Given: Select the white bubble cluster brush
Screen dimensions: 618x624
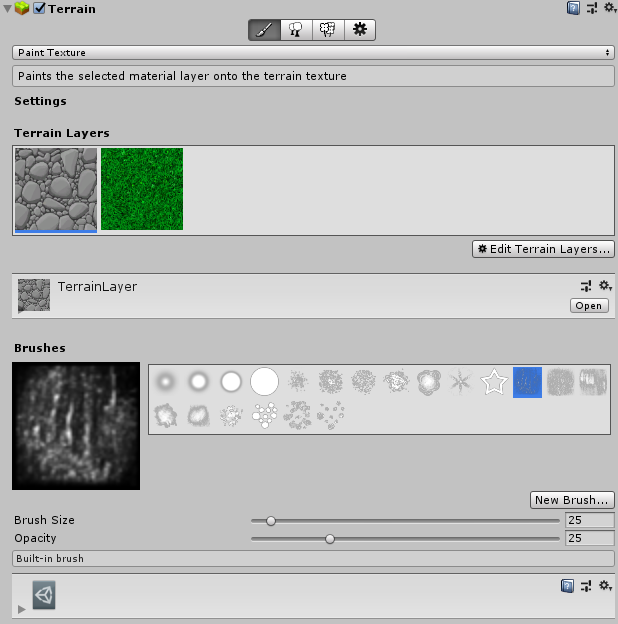Looking at the screenshot, I should coord(264,415).
